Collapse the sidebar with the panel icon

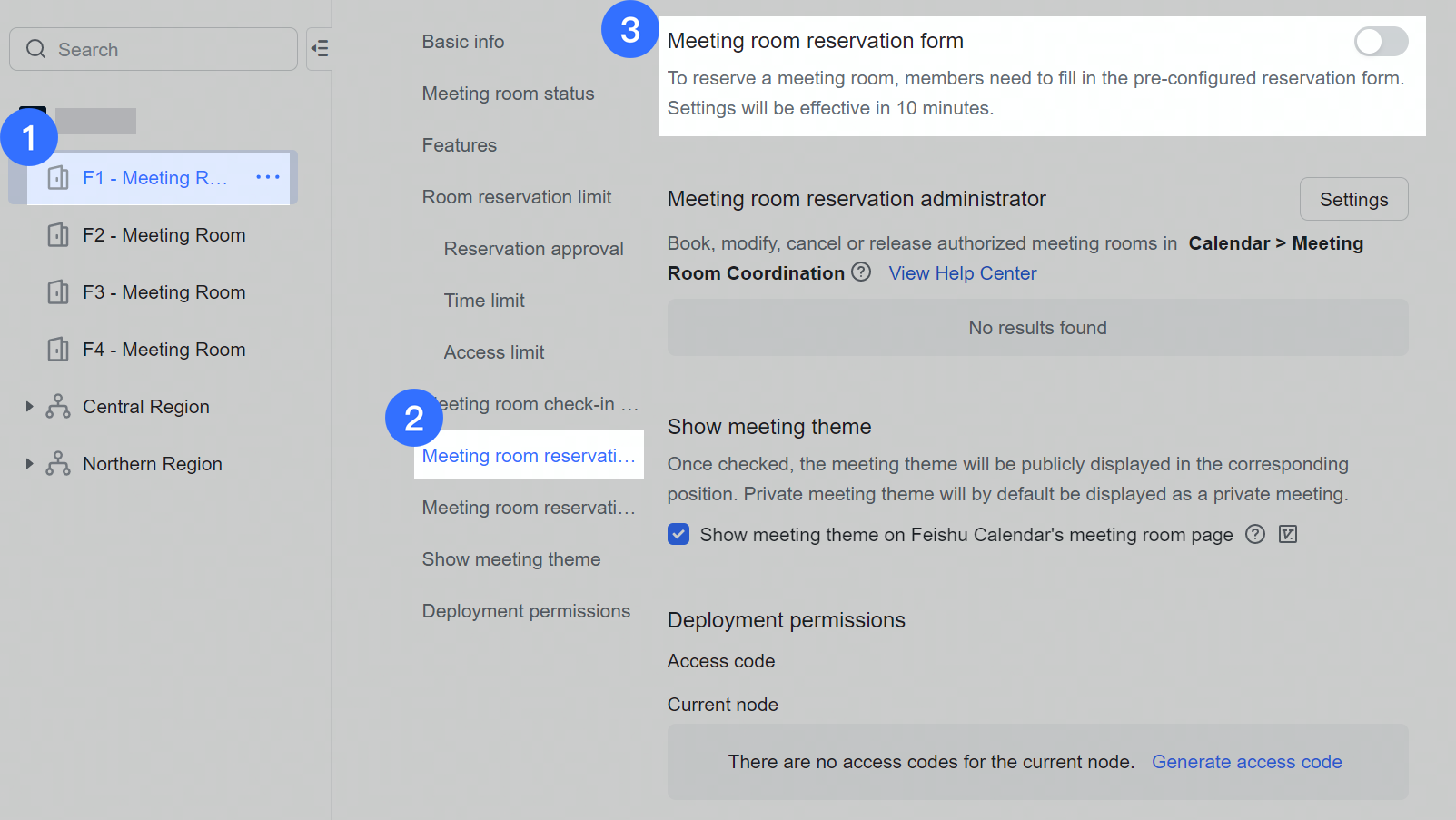click(319, 48)
